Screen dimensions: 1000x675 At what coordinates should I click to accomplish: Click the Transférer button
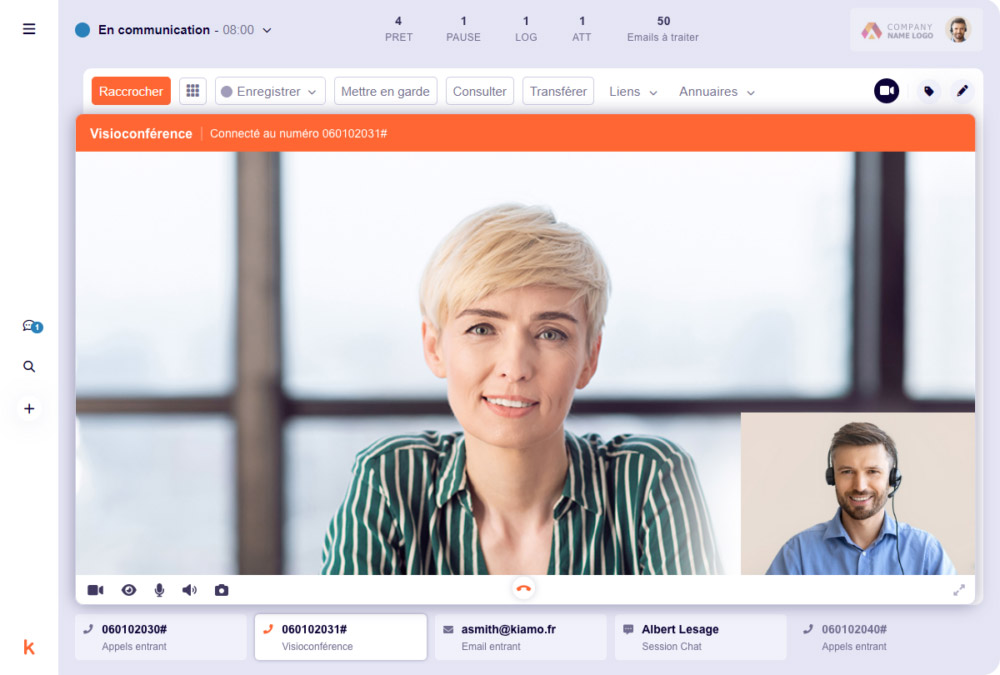tap(558, 91)
